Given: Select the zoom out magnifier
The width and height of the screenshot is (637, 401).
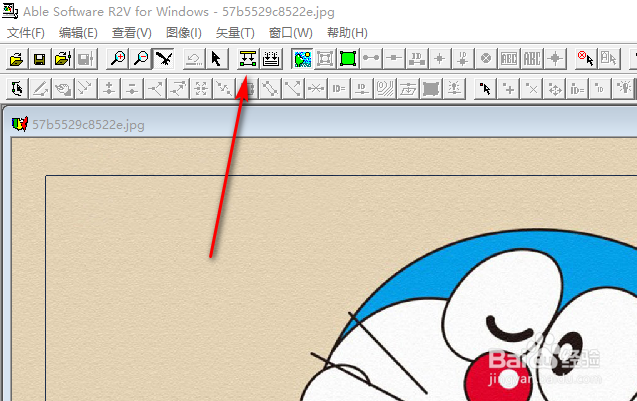Looking at the screenshot, I should click(x=141, y=59).
